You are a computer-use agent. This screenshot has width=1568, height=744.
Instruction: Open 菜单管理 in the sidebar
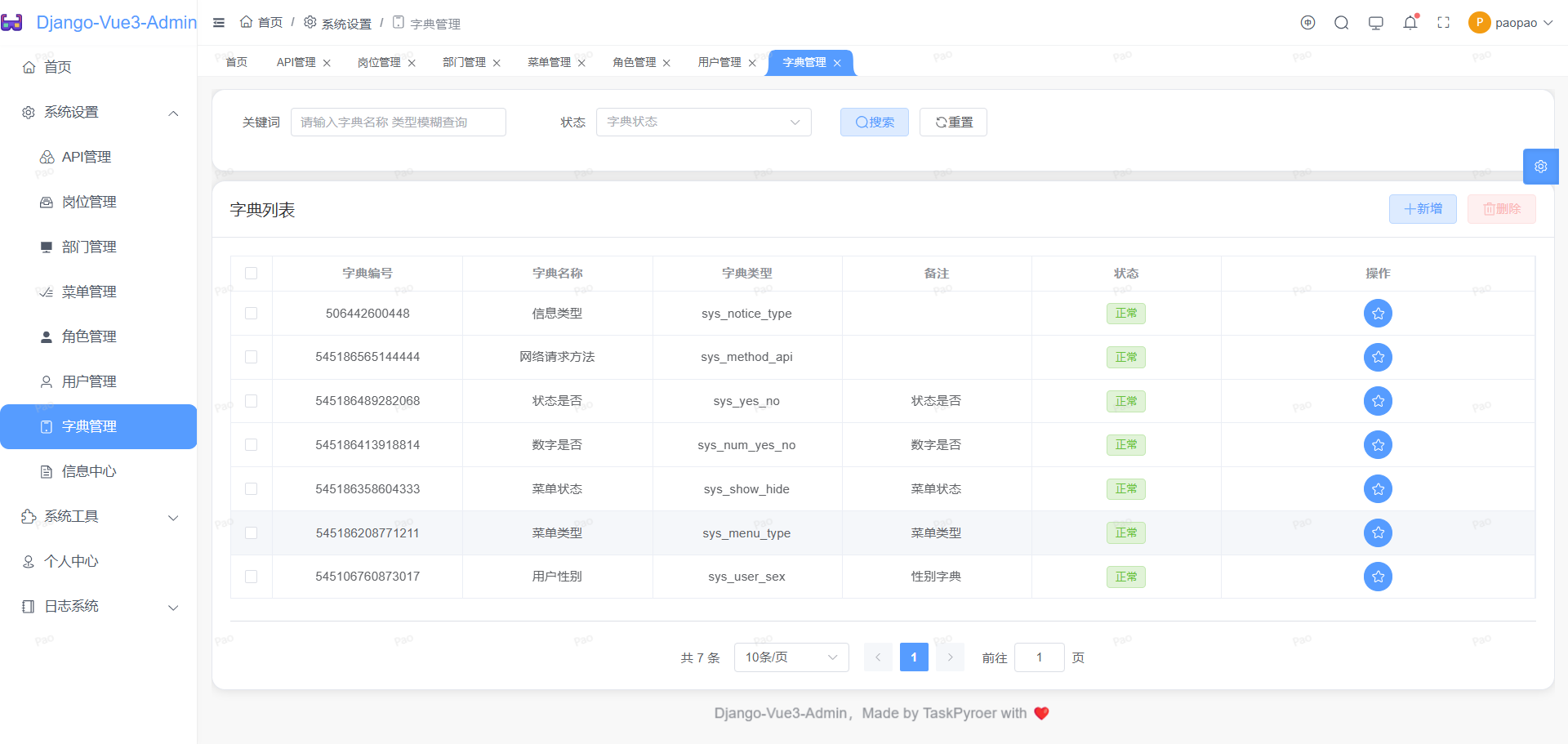click(98, 292)
